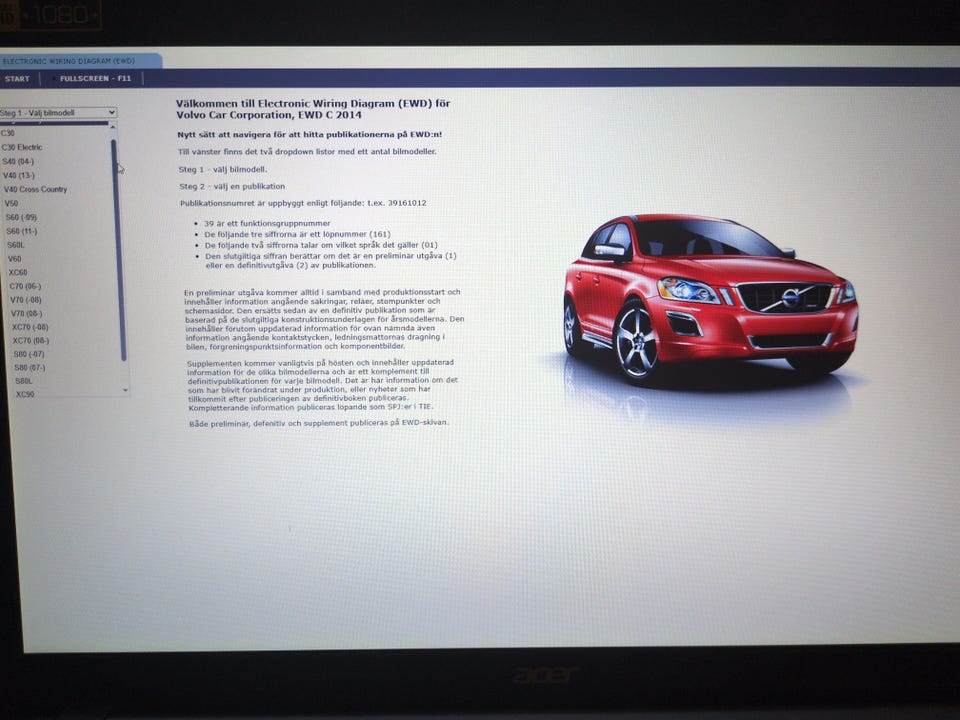Click the bullet '39 är ett funktionsgruppnummer'
Screen dimensions: 960x720
click(x=267, y=223)
